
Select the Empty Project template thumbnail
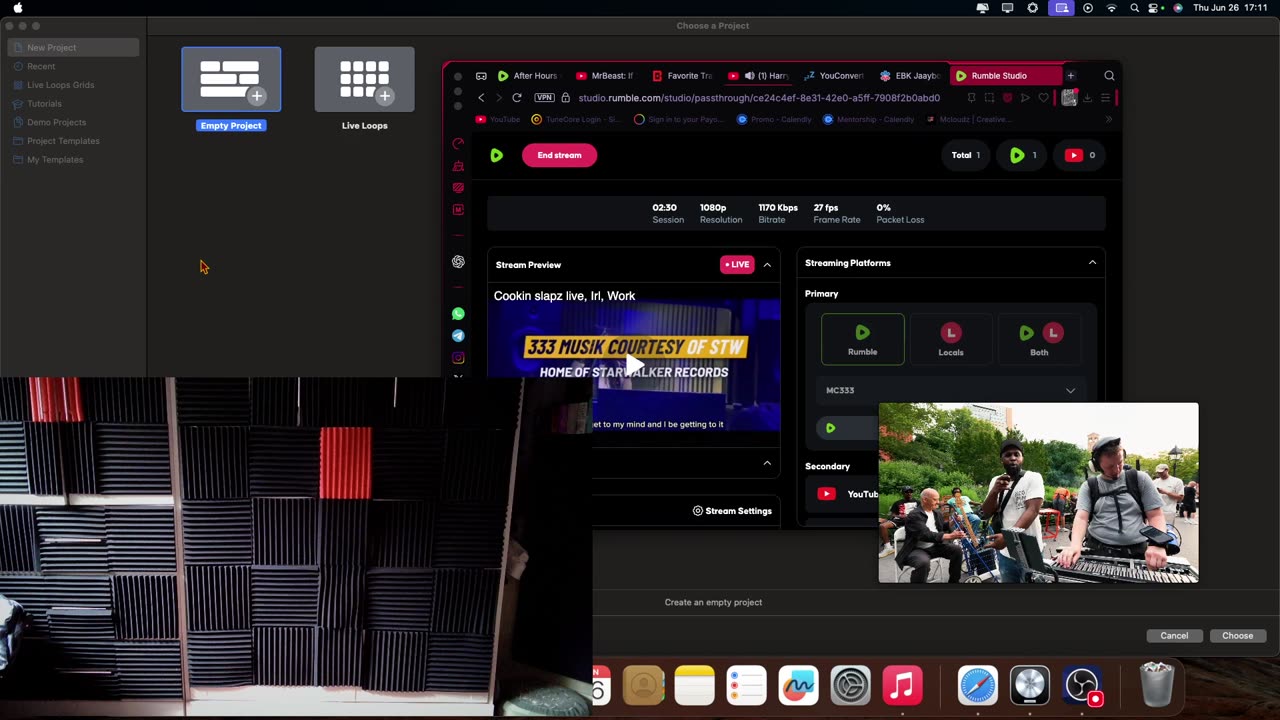tap(231, 79)
